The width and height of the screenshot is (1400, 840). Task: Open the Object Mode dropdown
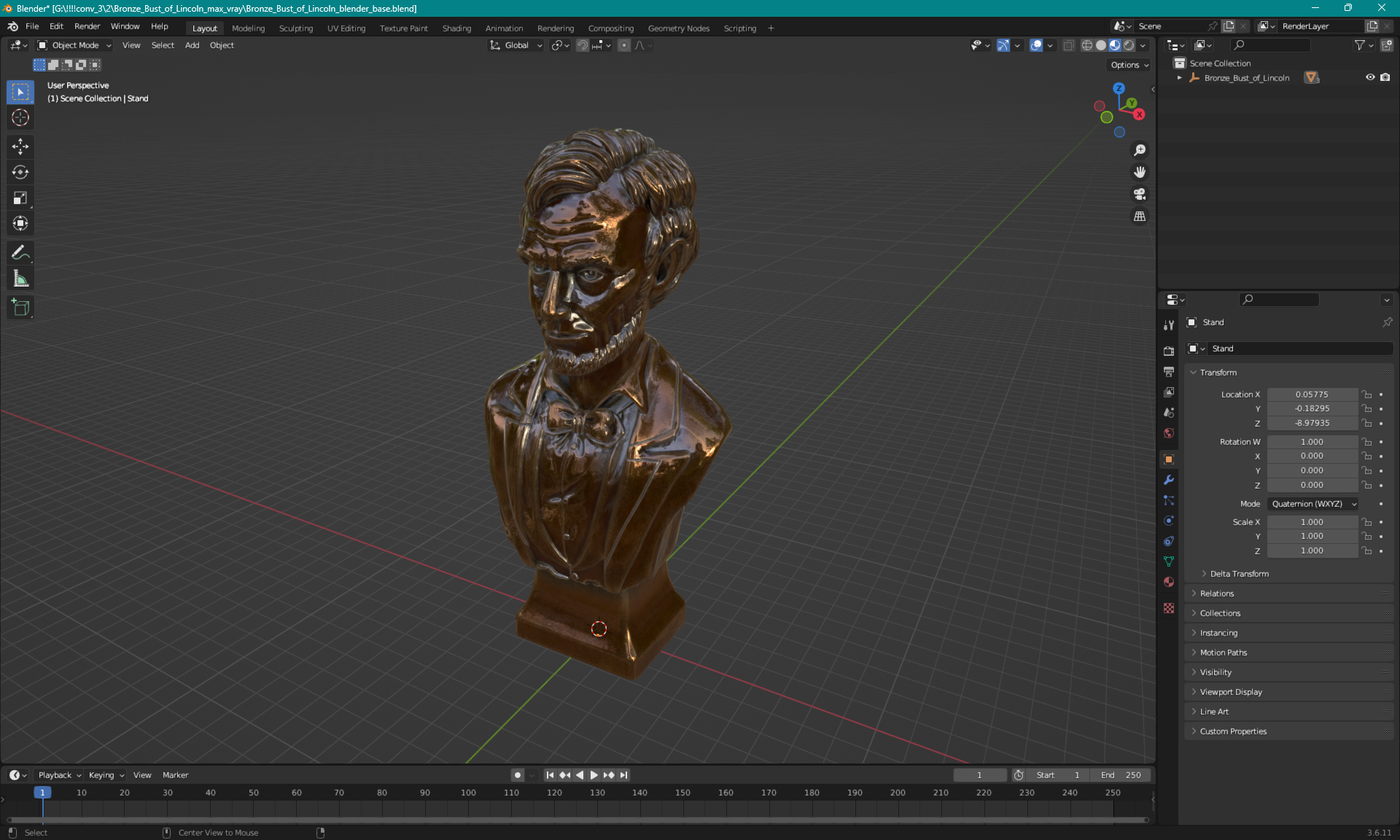(74, 45)
